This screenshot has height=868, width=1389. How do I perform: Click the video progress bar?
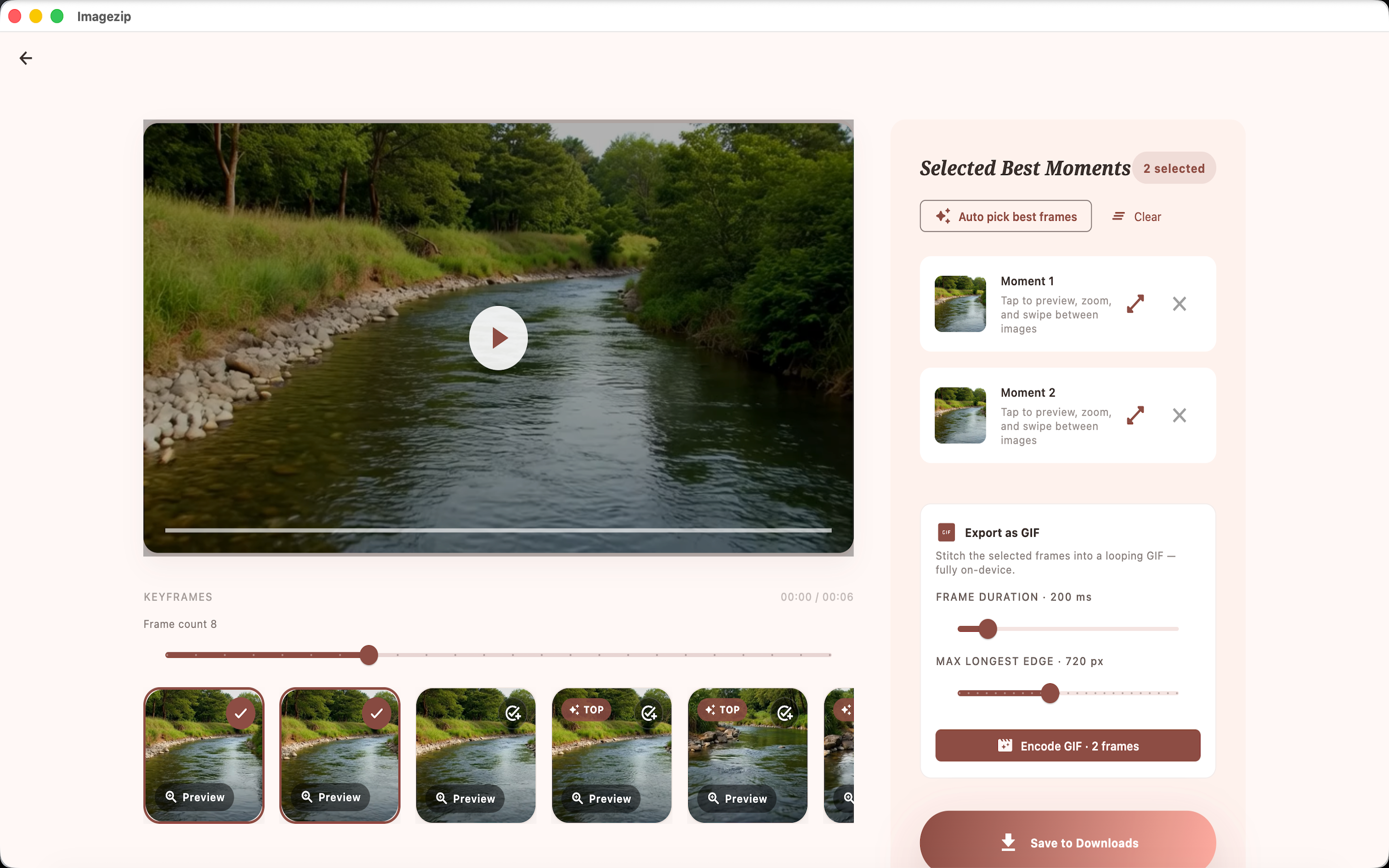click(498, 530)
